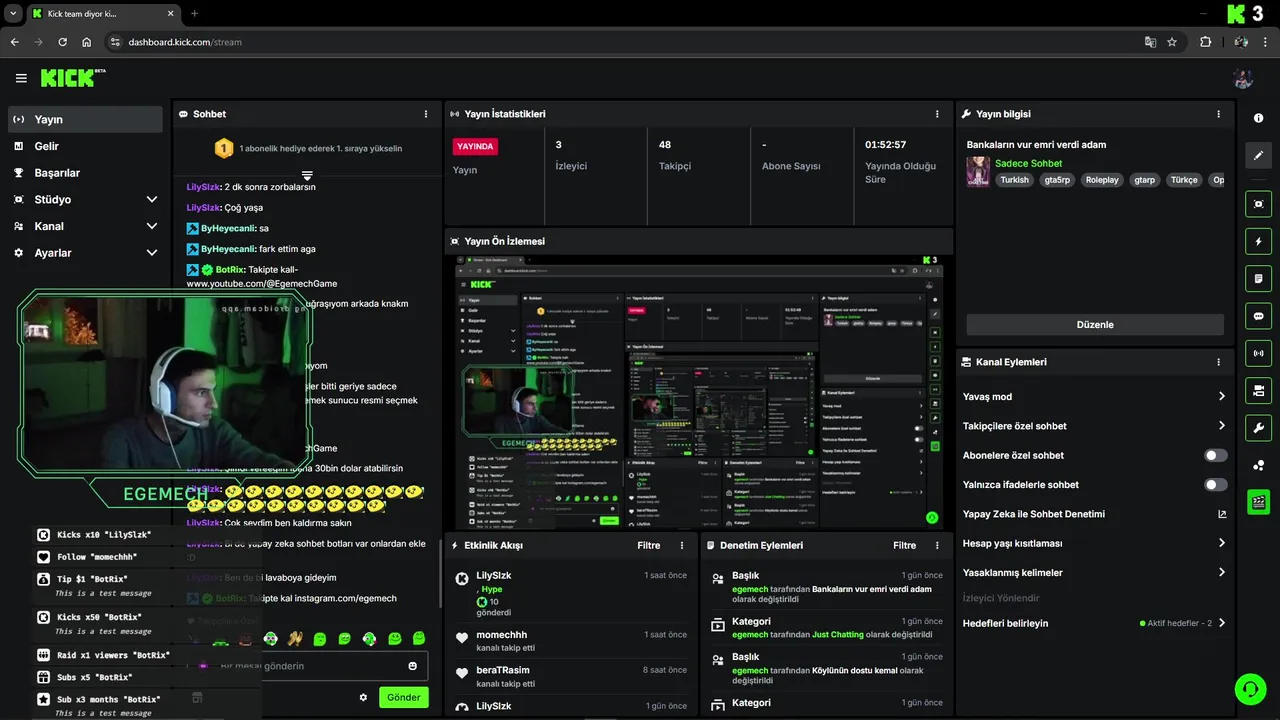Click the 01:52:57 stream duration value
This screenshot has width=1280, height=720.
886,145
